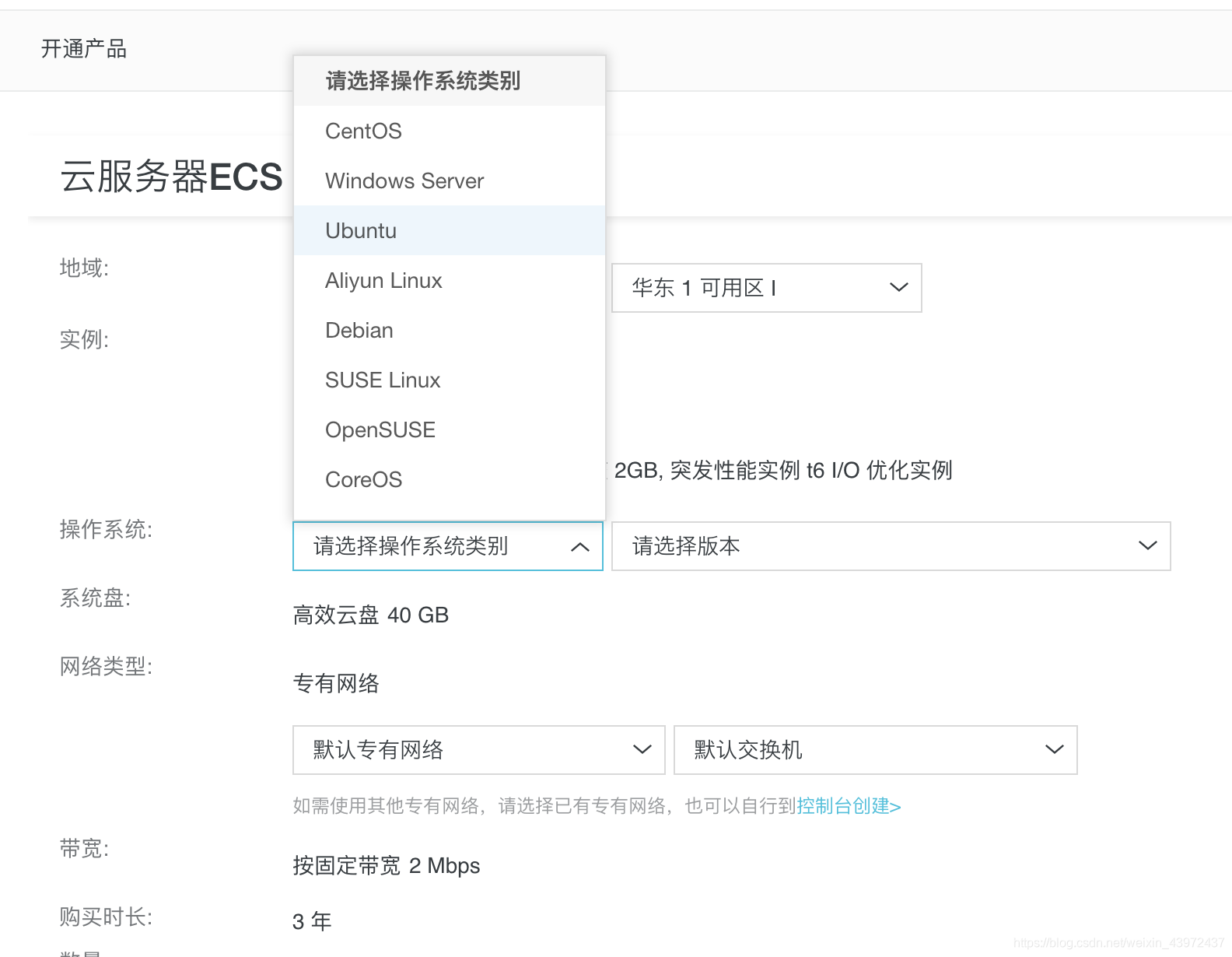This screenshot has width=1232, height=957.
Task: Pick Aliyun Linux operating system
Action: 449,280
